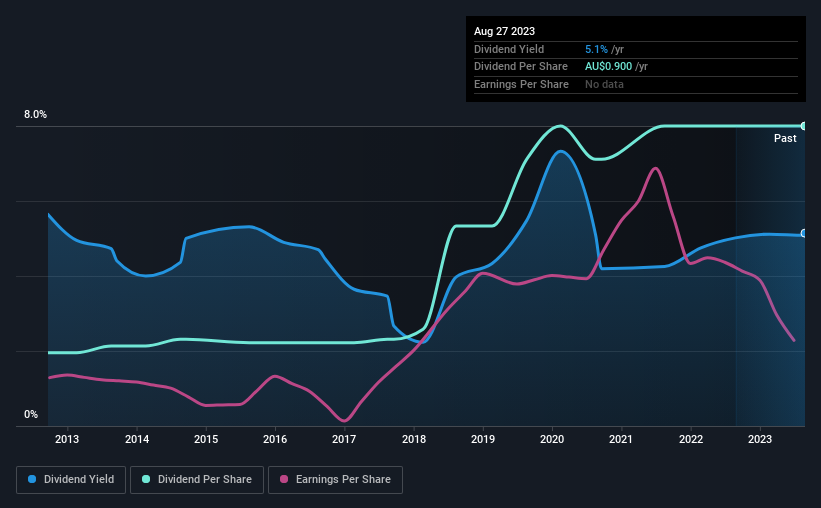Viewport: 821px width, 508px height.
Task: Click the 2018 tick on the timeline
Action: (x=414, y=439)
